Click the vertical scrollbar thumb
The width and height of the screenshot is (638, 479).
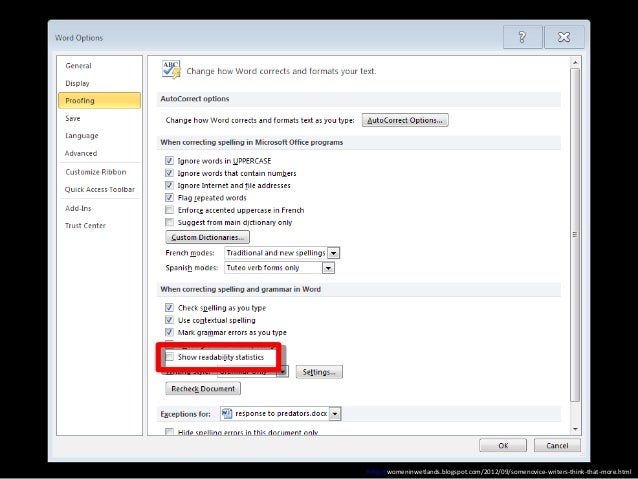pyautogui.click(x=575, y=235)
